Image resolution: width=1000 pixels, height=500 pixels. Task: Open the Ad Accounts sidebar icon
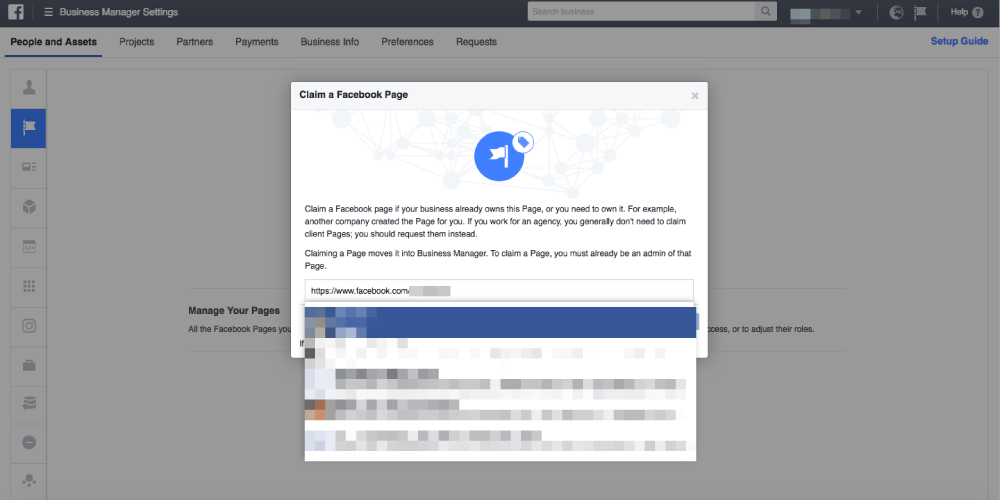pos(29,168)
